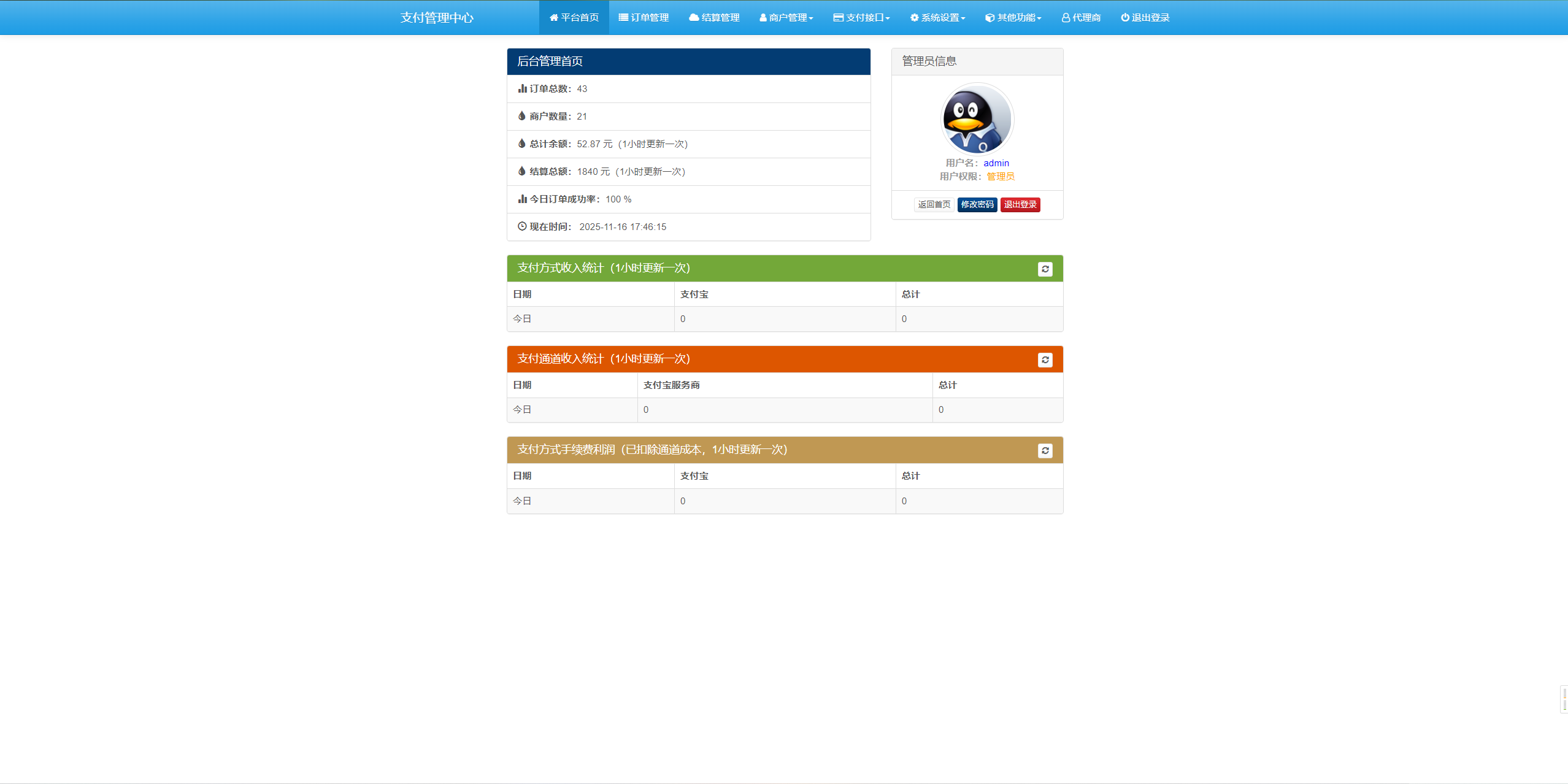
Task: Select the 代理商 nav item
Action: coord(1081,18)
